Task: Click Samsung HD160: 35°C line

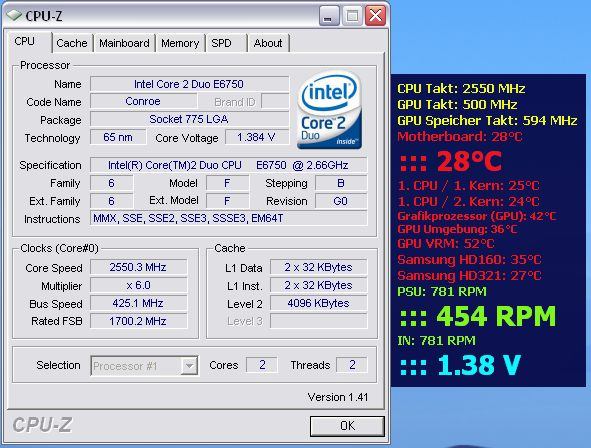Action: pos(469,260)
